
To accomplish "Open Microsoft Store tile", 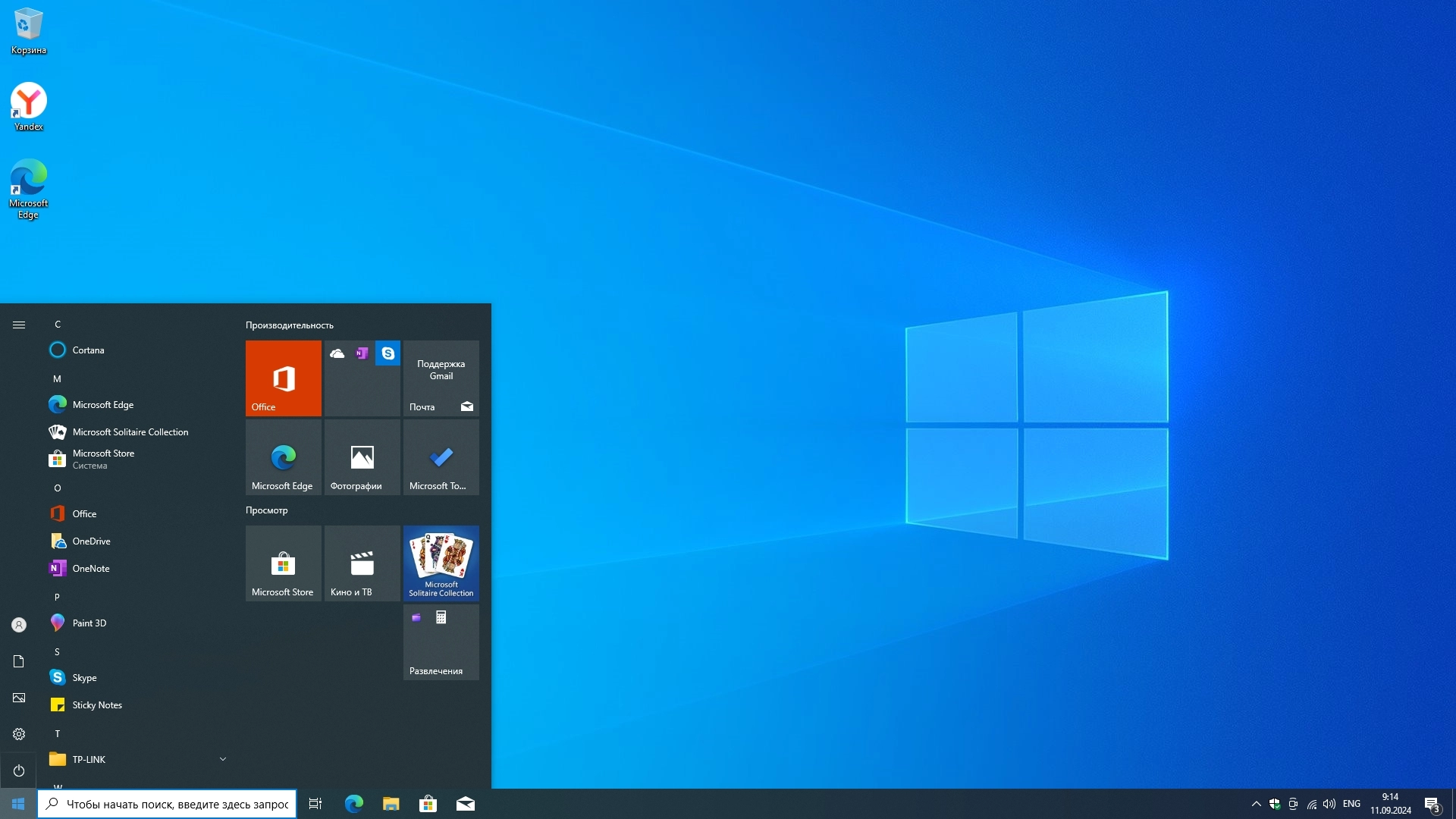I will coord(283,563).
